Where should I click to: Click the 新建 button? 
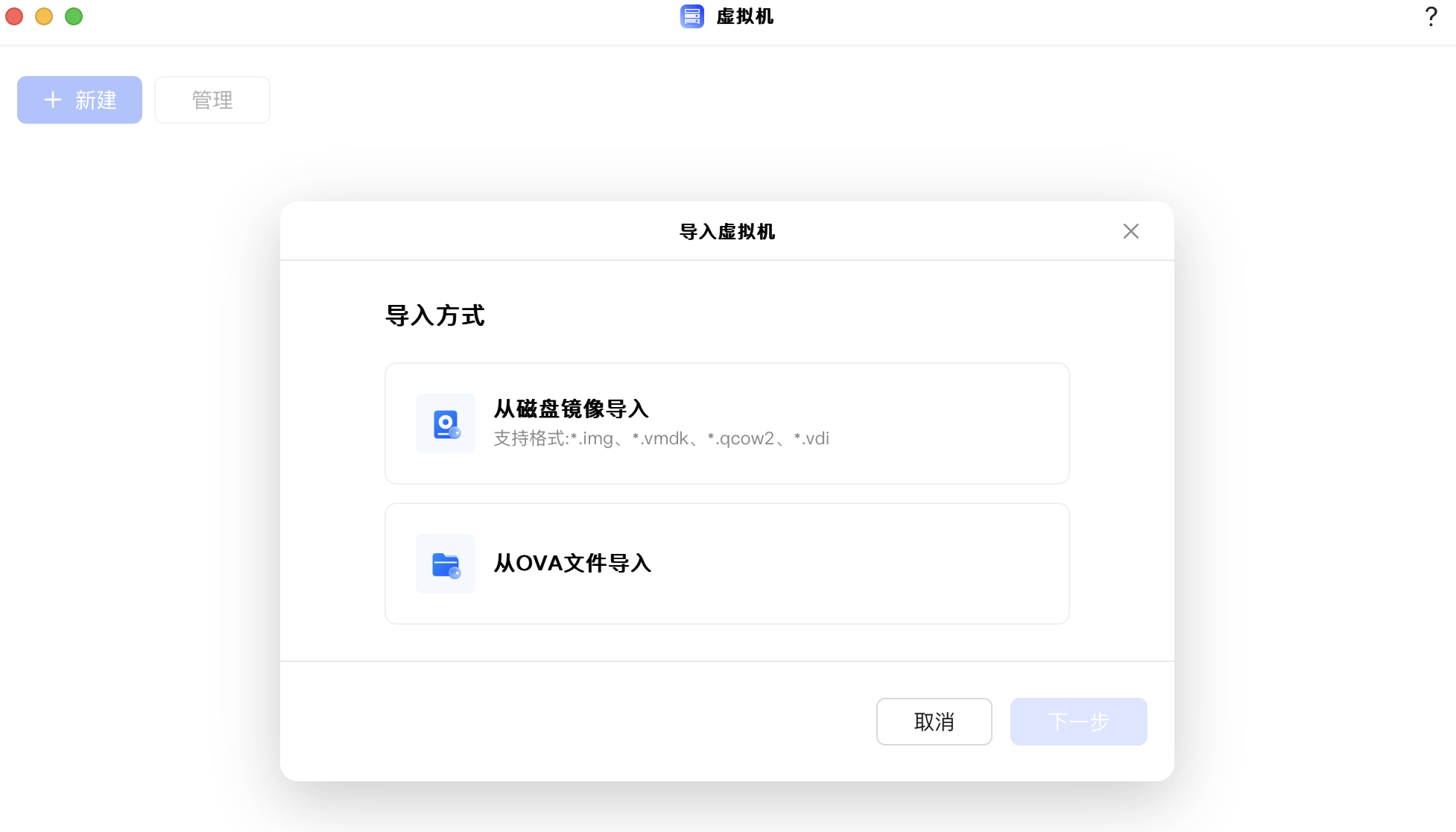point(80,100)
